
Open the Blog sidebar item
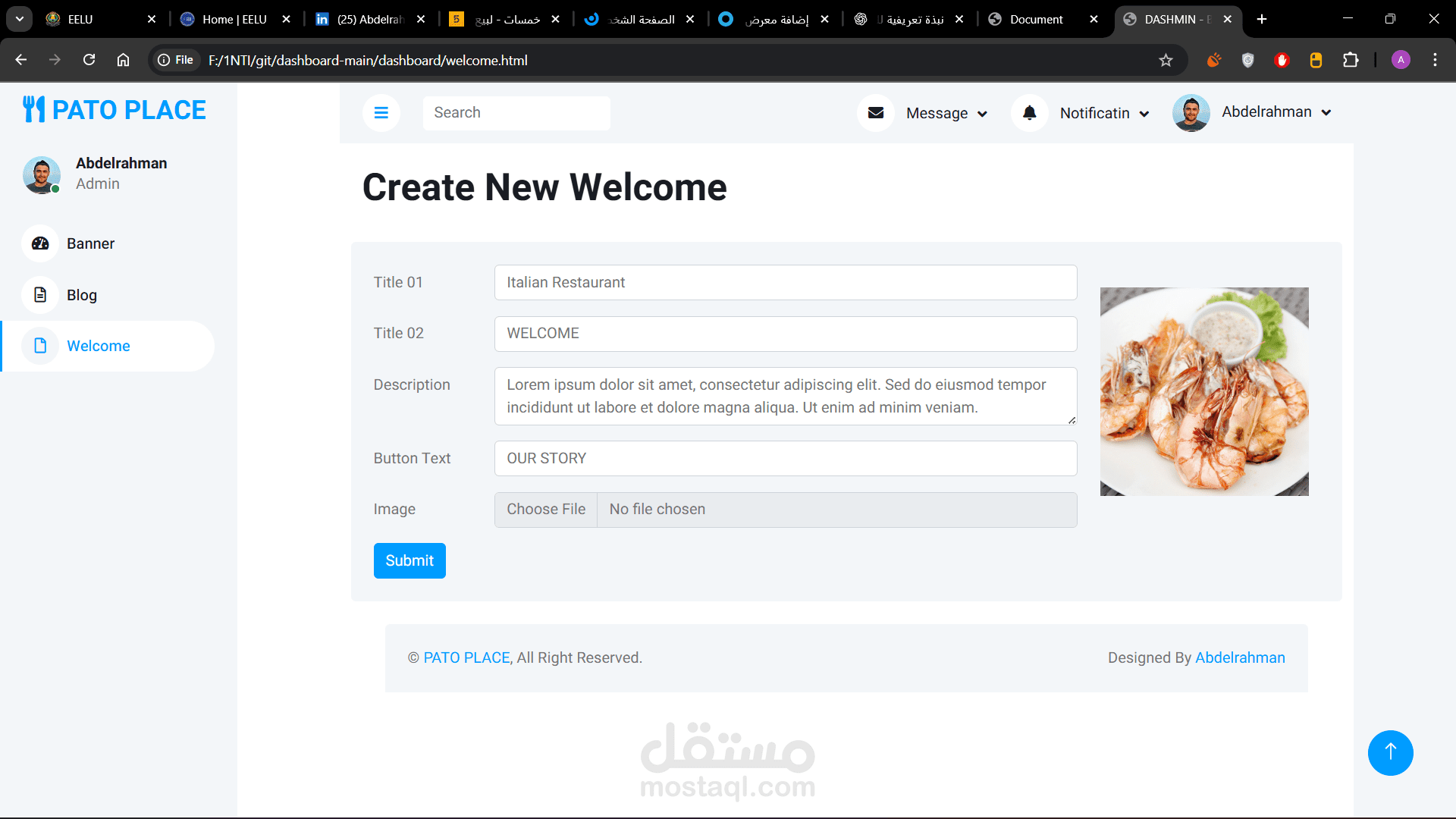106,295
